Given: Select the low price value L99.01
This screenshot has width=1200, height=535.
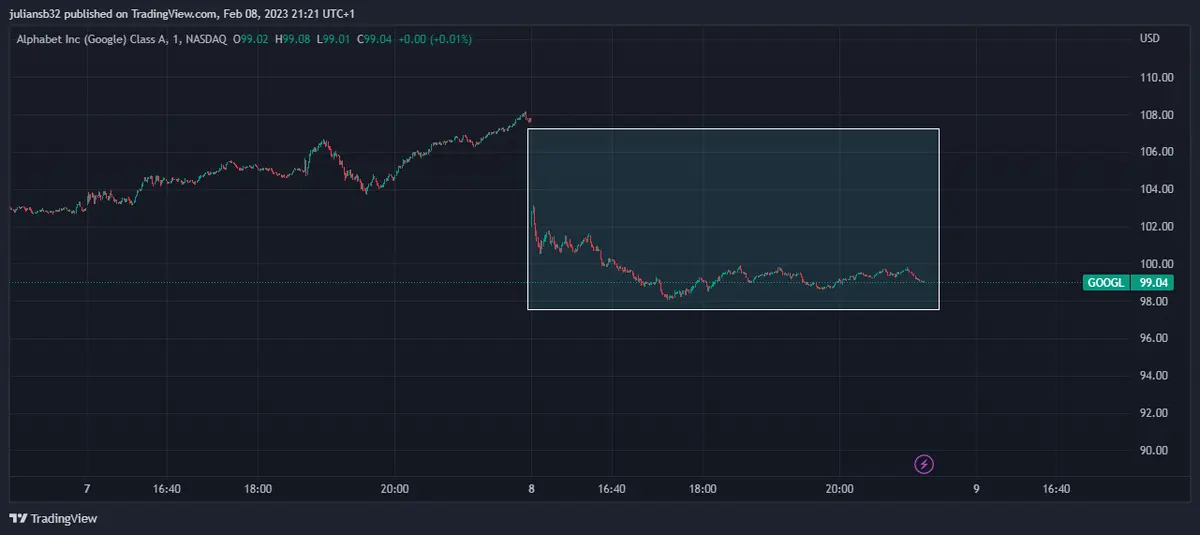Looking at the screenshot, I should (337, 39).
